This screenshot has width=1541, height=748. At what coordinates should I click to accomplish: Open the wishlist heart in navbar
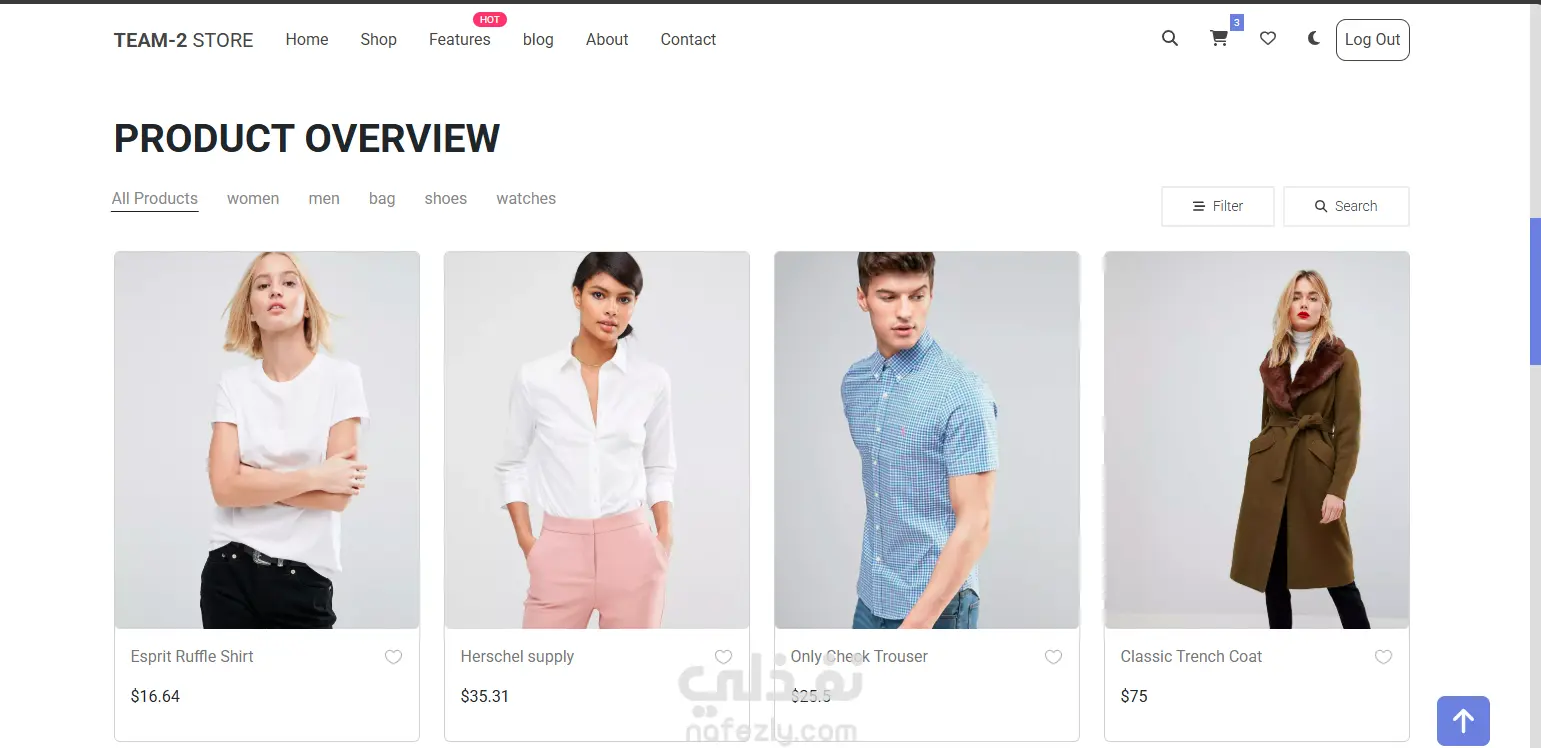tap(1268, 39)
